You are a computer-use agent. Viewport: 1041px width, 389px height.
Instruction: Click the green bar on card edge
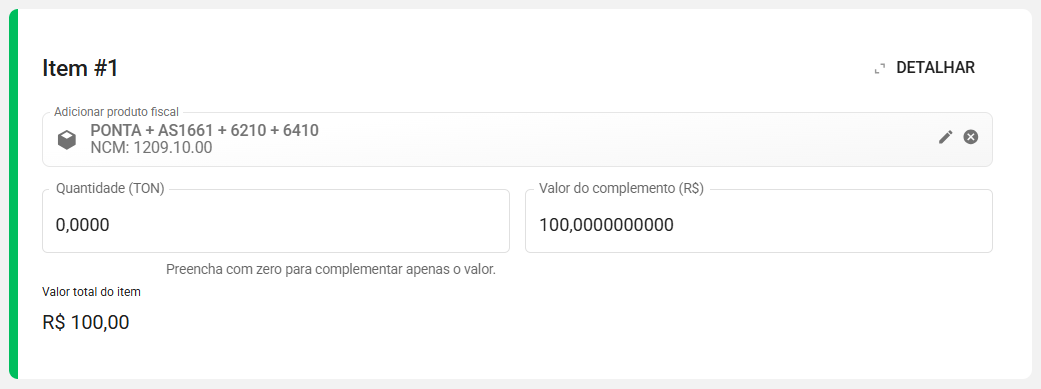tap(13, 194)
